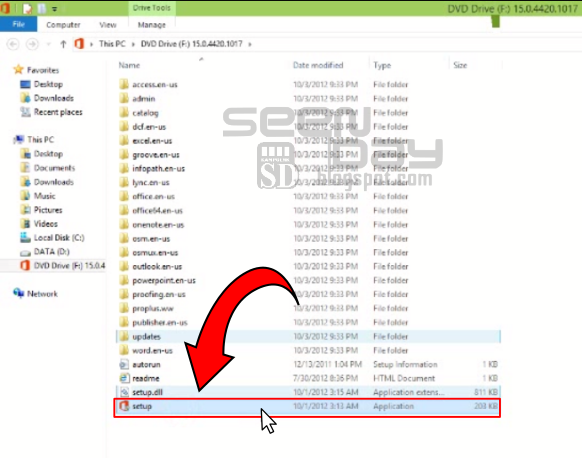Open Downloads under Favorites

53,98
